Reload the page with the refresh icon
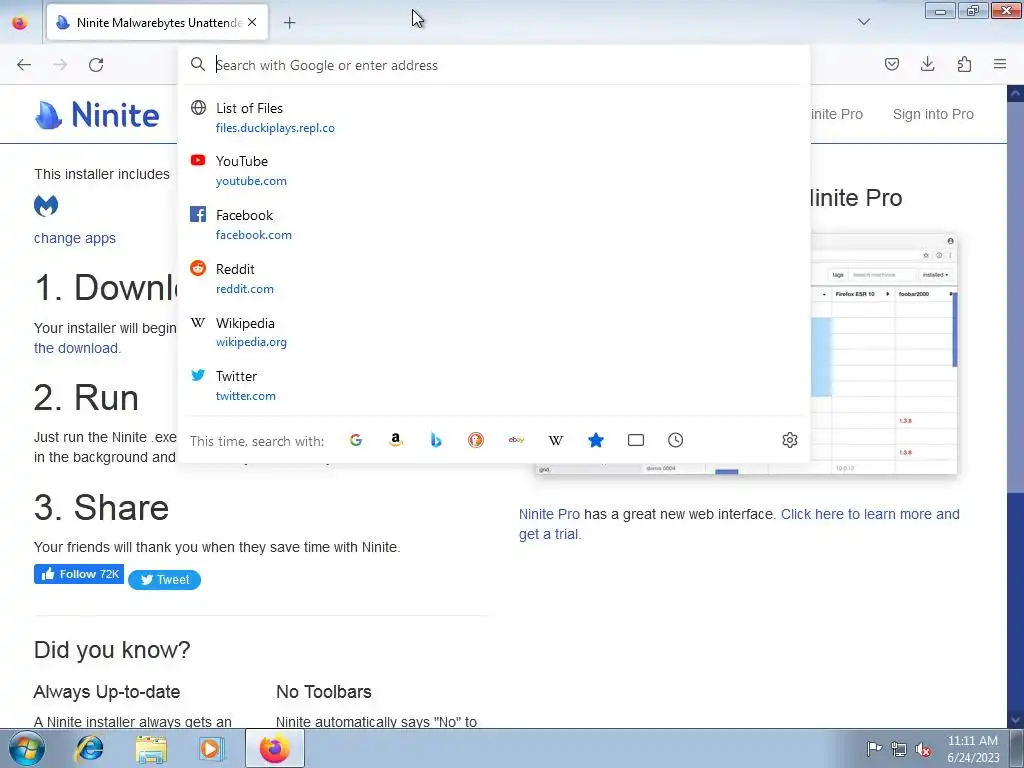The width and height of the screenshot is (1024, 768). pos(96,65)
